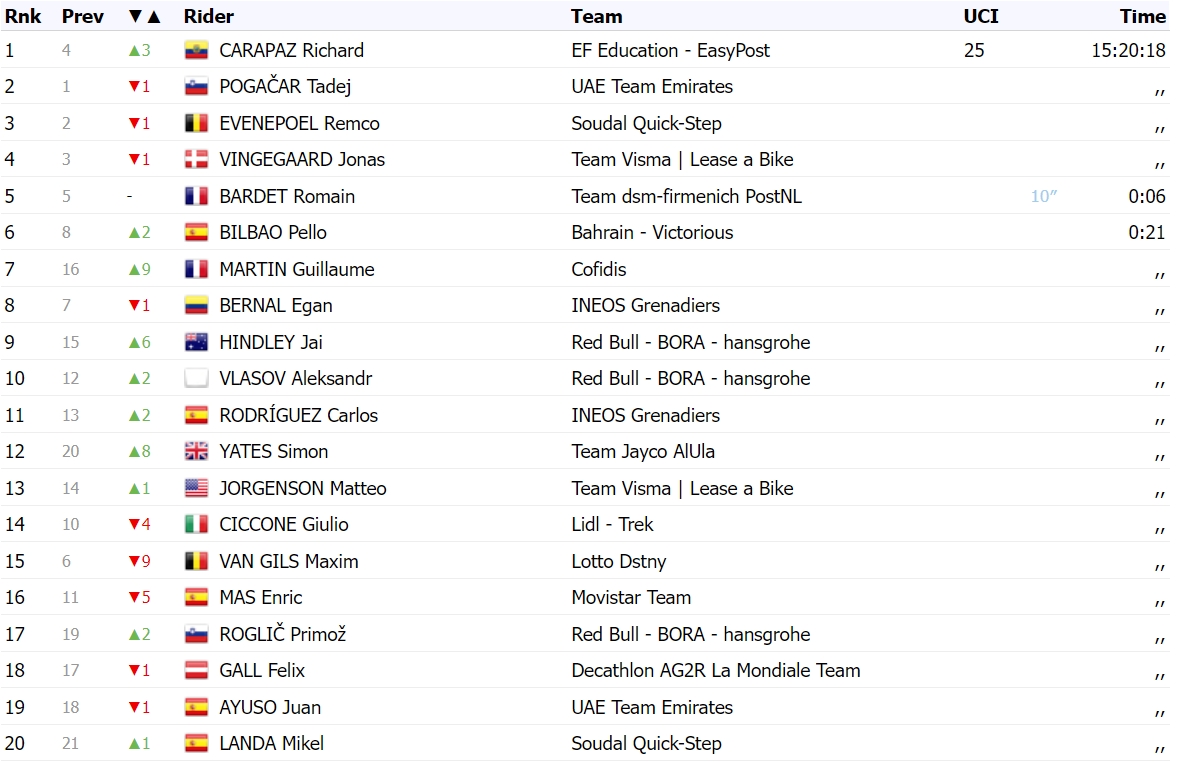Sort the table by Time column
The height and width of the screenshot is (762, 1180).
(x=1142, y=17)
